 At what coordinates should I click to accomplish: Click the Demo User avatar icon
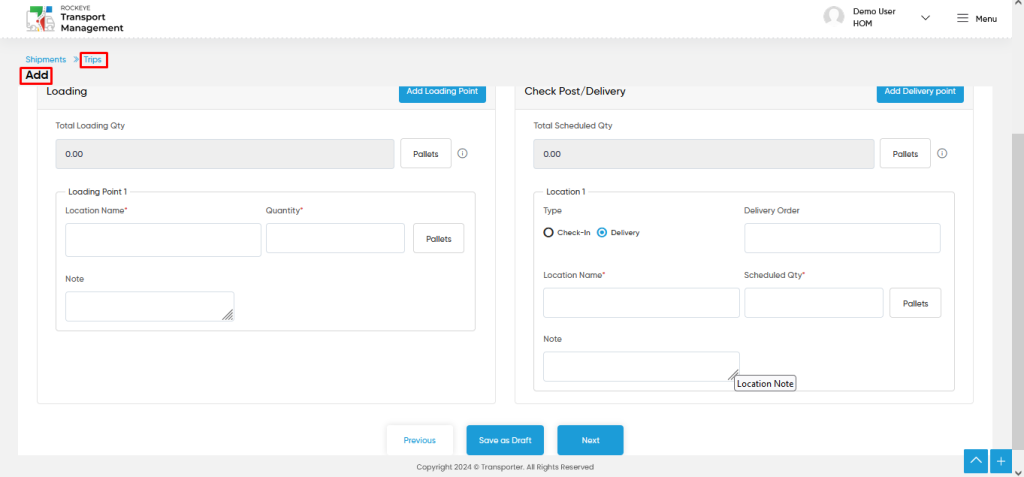tap(834, 18)
